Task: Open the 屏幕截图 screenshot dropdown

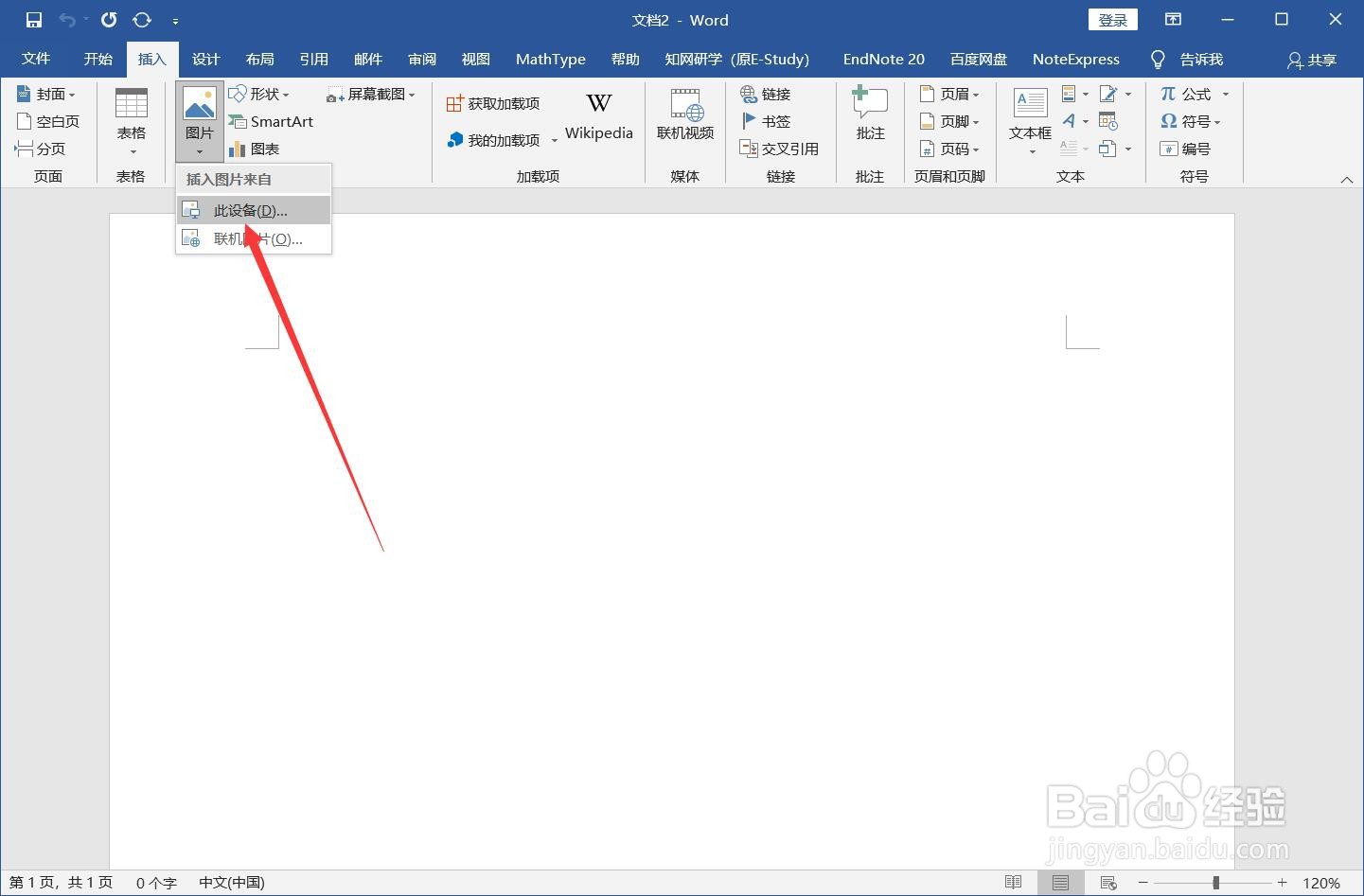Action: point(370,94)
